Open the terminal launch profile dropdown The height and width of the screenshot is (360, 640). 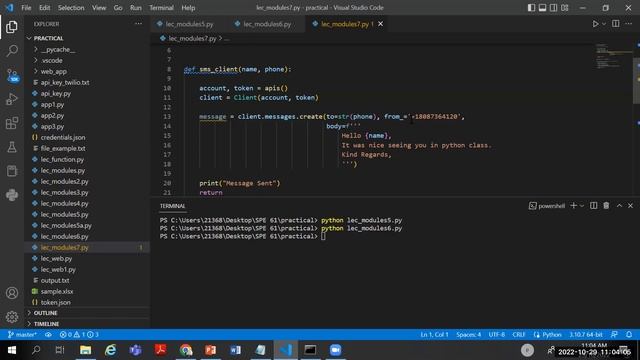(582, 206)
